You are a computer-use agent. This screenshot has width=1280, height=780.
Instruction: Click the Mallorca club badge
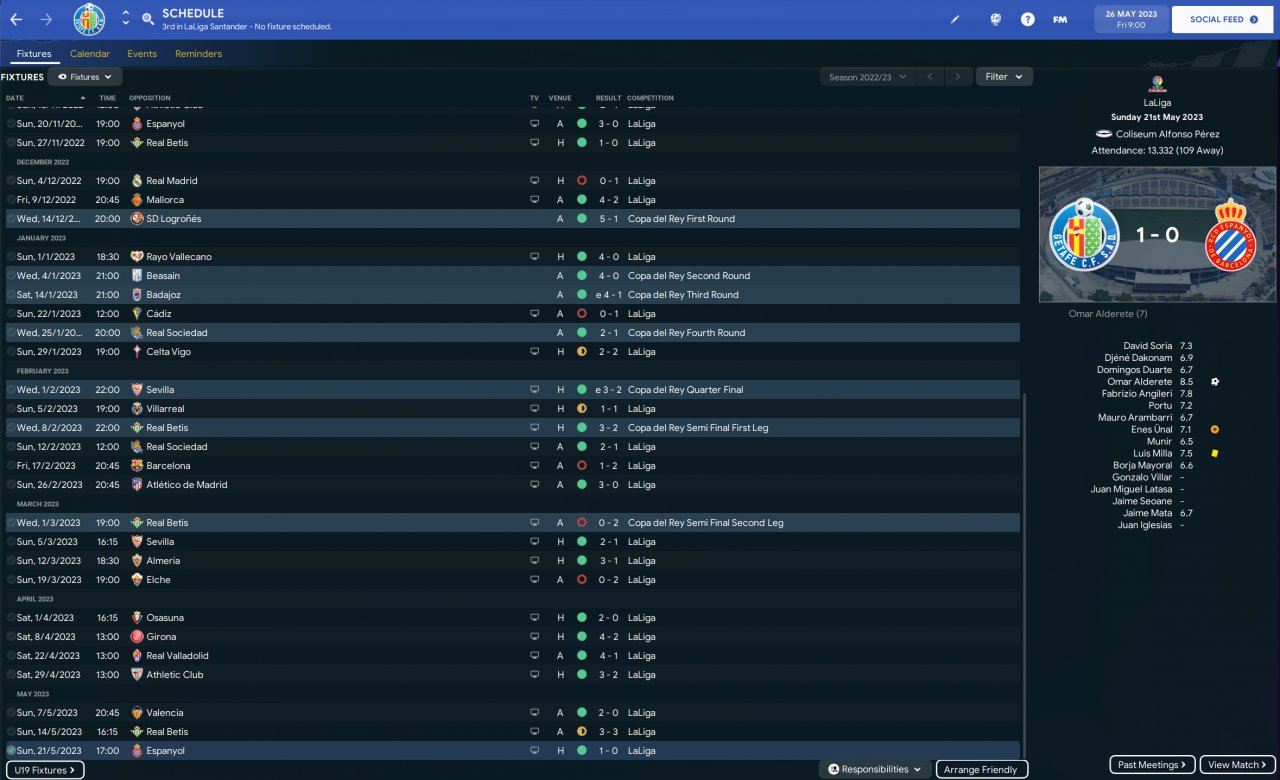(137, 200)
